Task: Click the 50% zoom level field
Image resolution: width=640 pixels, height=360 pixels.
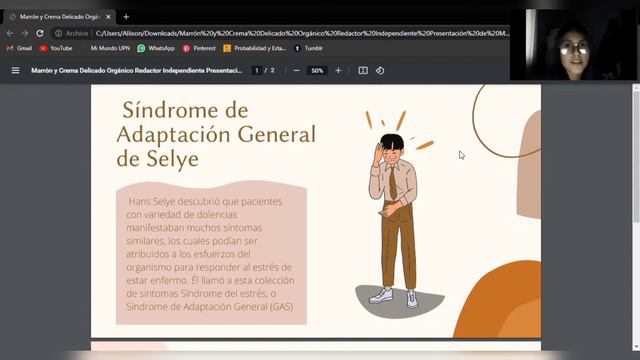Action: click(x=317, y=71)
